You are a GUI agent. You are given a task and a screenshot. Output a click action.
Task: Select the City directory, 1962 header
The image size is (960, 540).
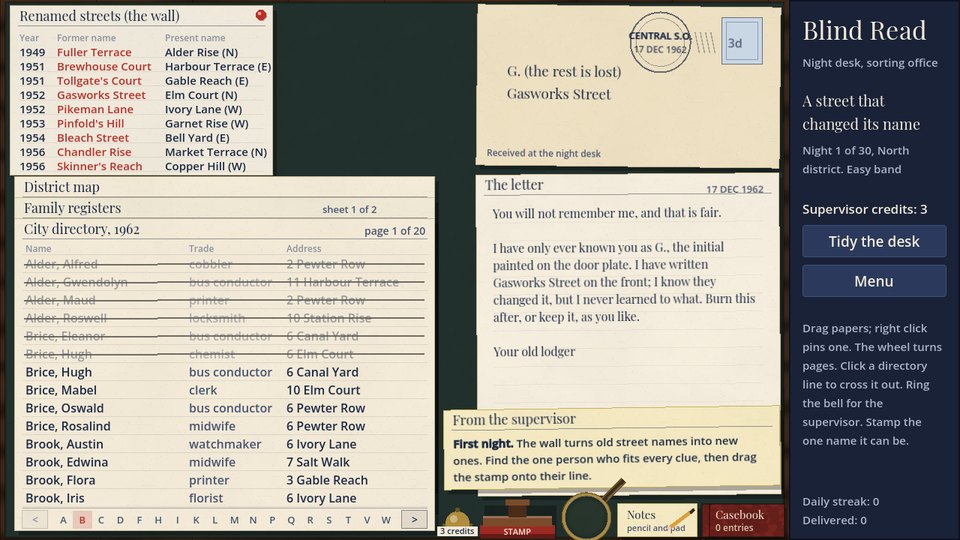coord(225,230)
